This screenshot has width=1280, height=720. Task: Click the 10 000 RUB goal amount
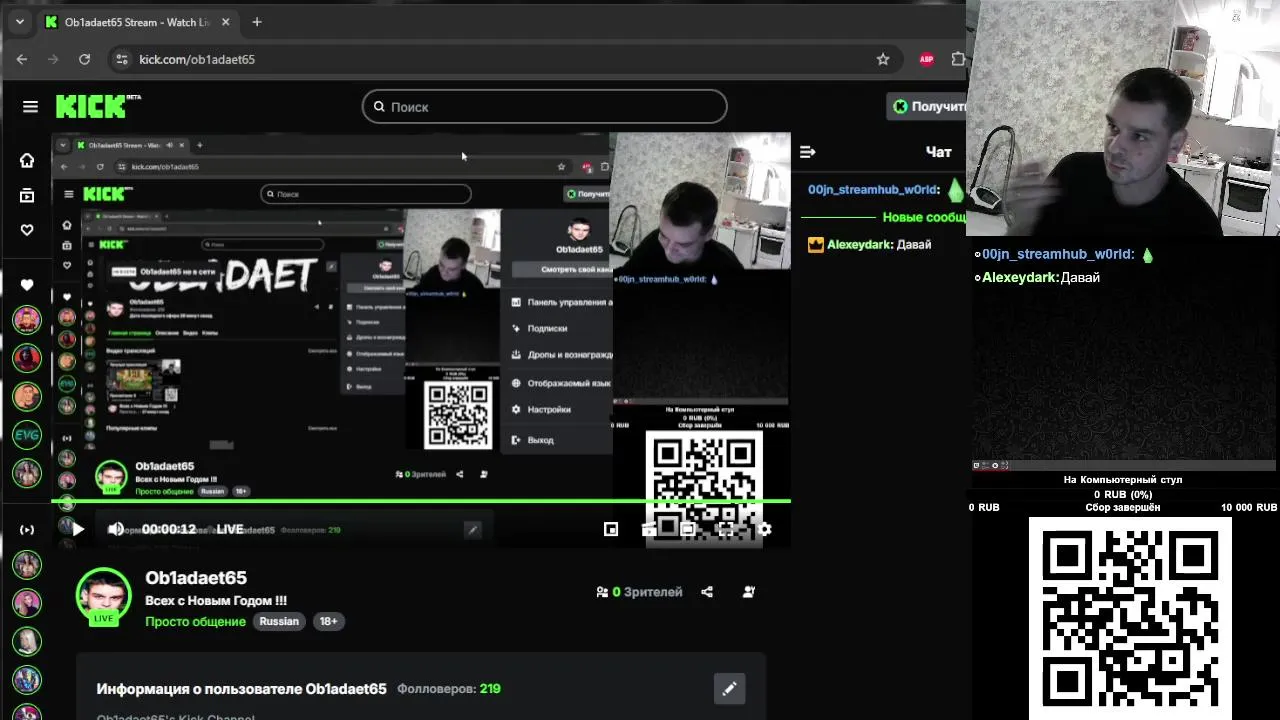tap(1248, 508)
